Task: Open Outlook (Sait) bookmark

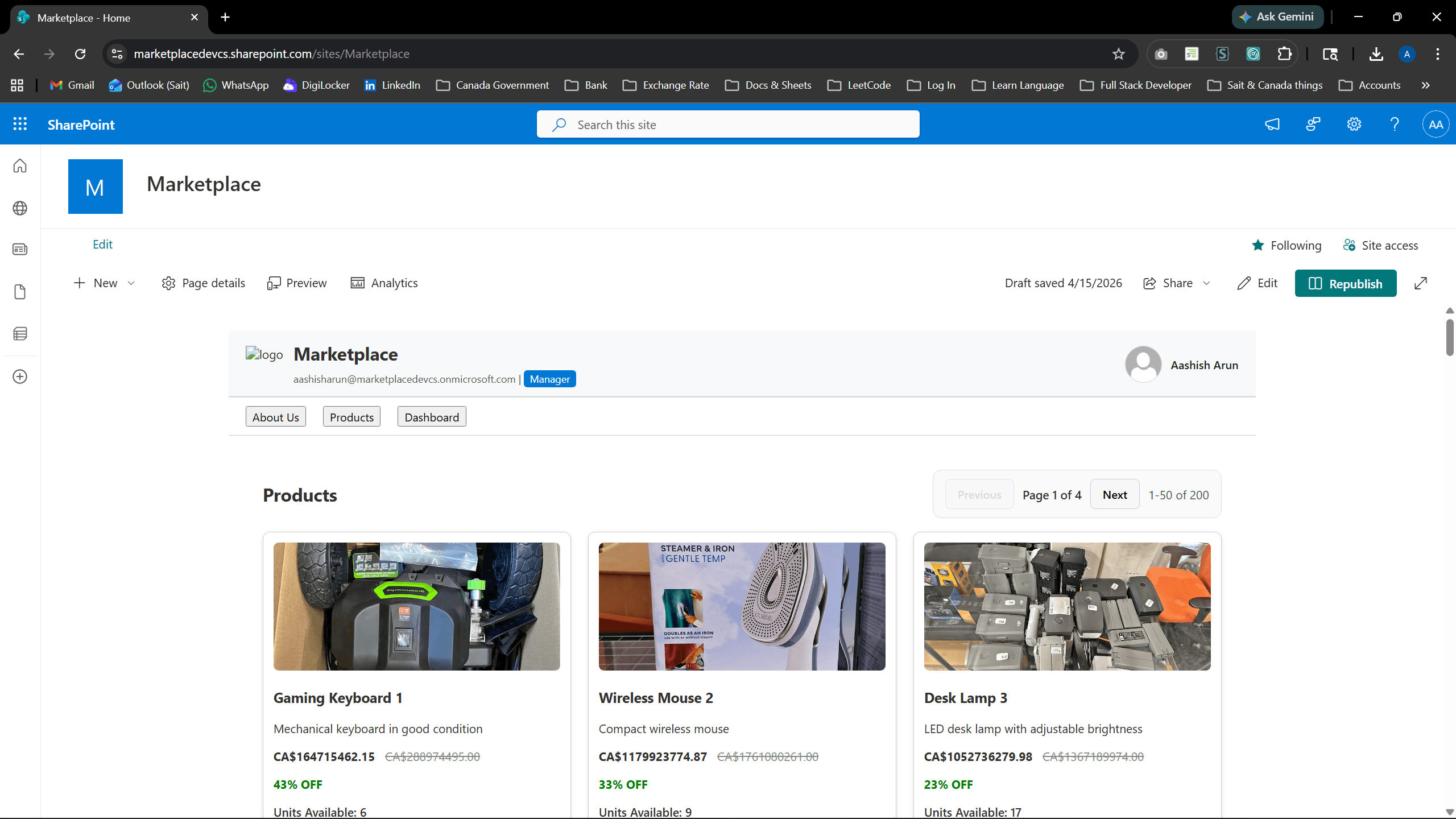Action: [149, 85]
